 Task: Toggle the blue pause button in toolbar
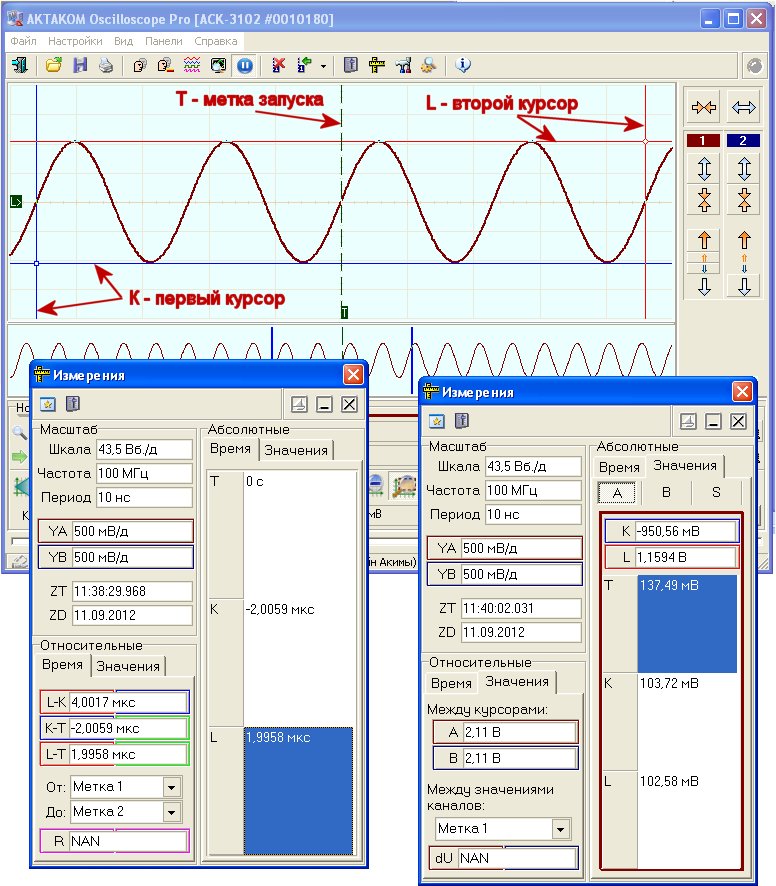click(245, 65)
